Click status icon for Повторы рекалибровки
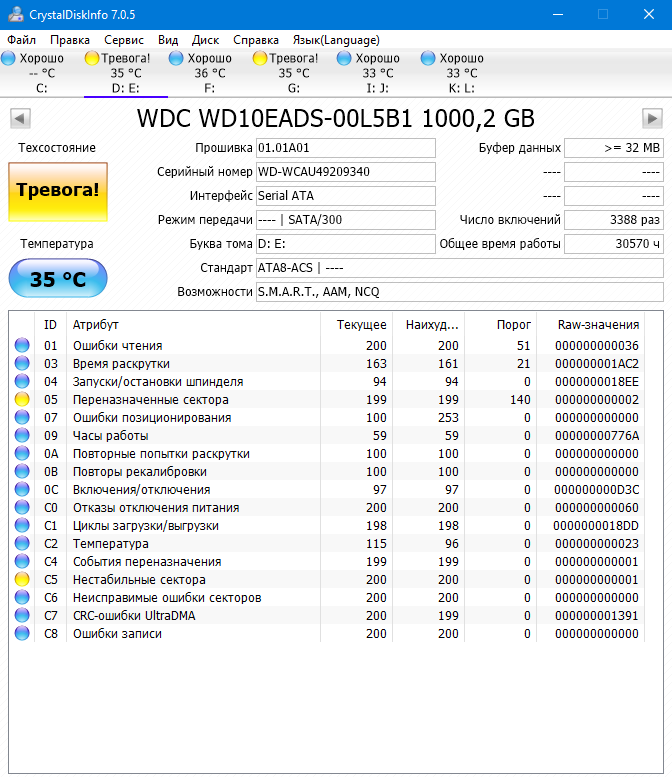The image size is (672, 777). [22, 471]
